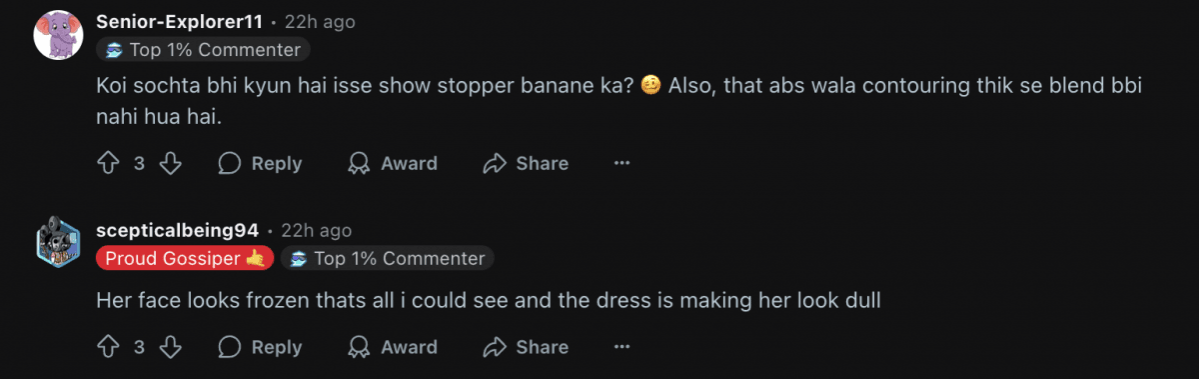Visit scepticalbeing94's profile via username
This screenshot has width=1199, height=379.
tap(177, 230)
